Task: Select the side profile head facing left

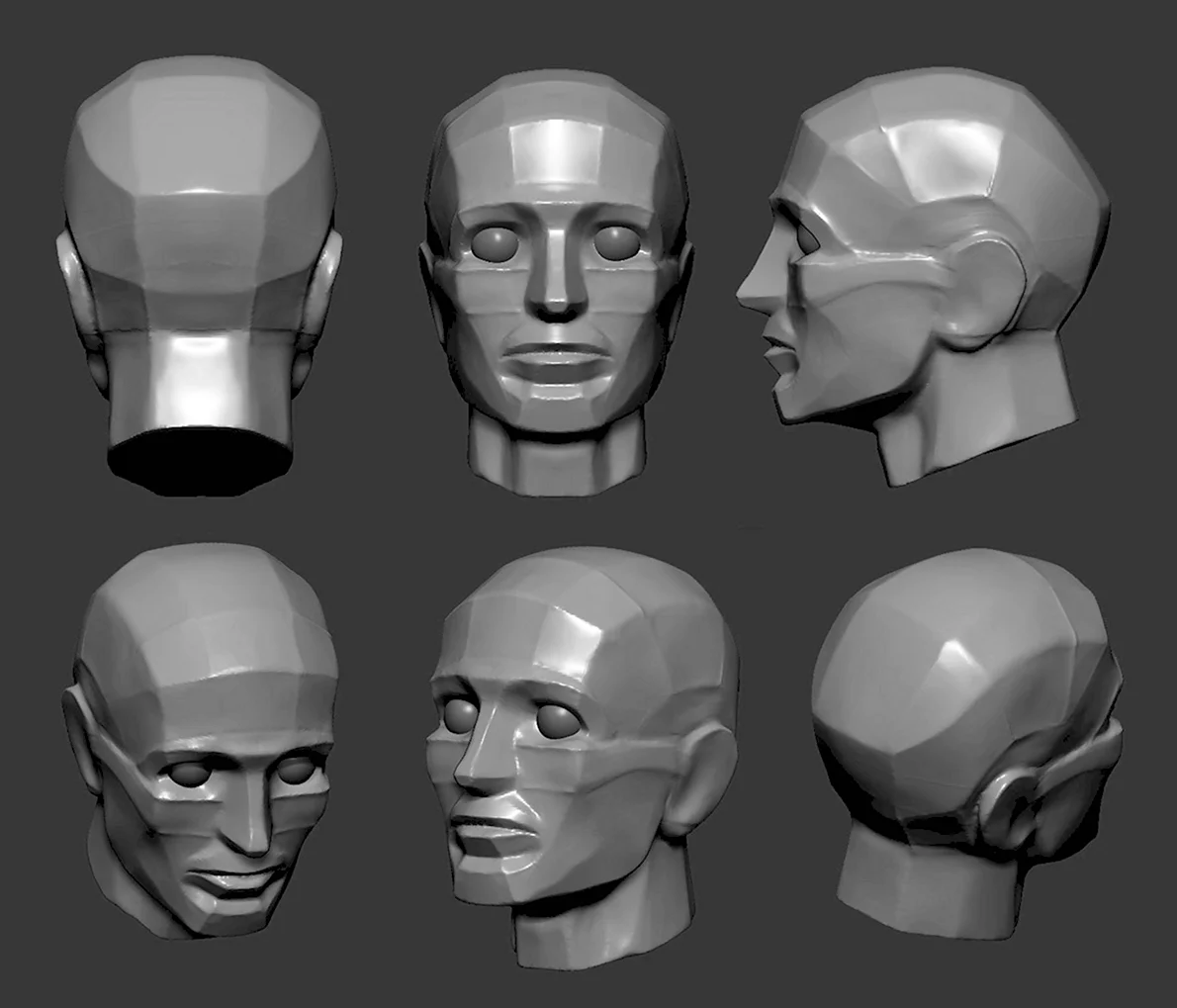Action: (x=923, y=276)
